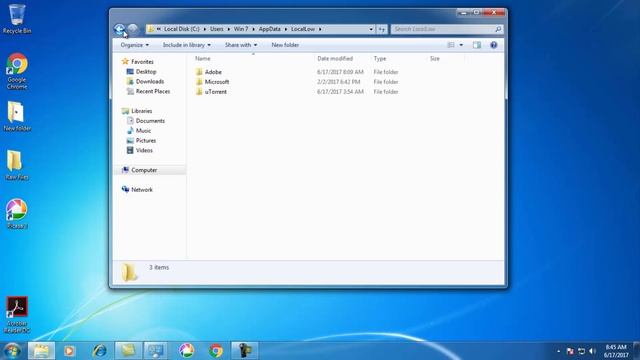Select New folder desktop icon
The height and width of the screenshot is (360, 640).
tap(17, 116)
